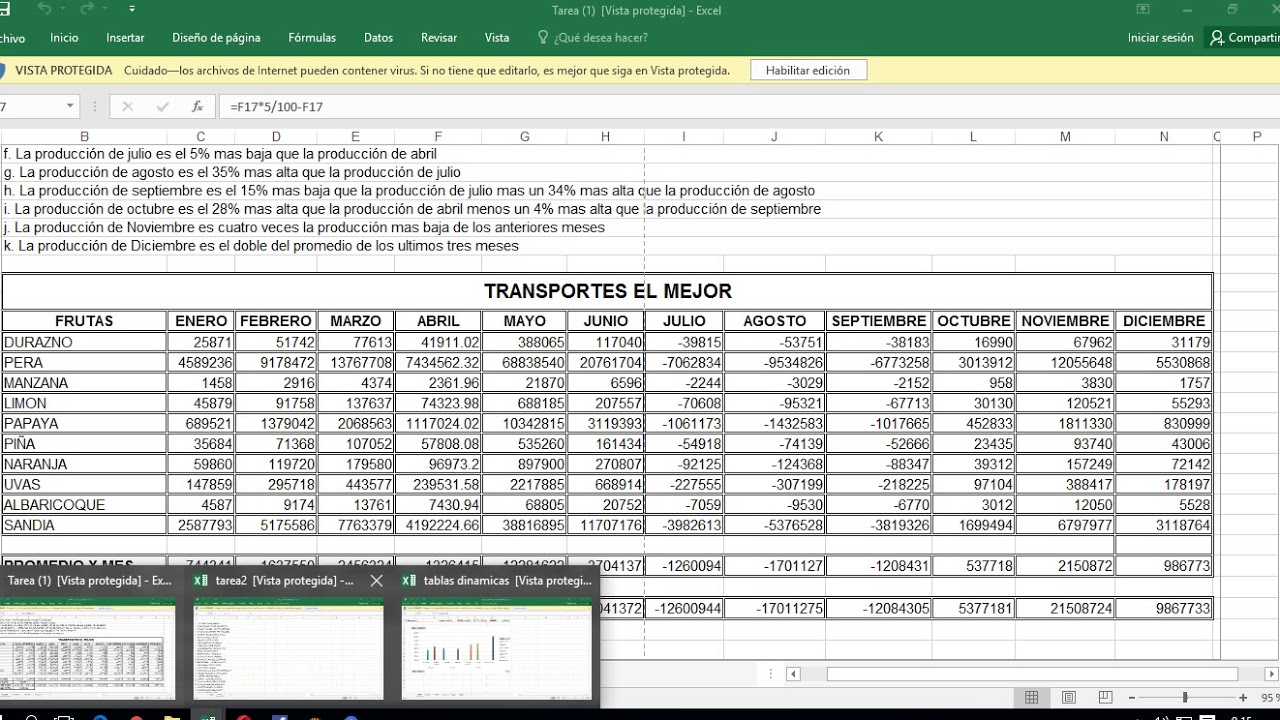Select column F header
The height and width of the screenshot is (720, 1280).
coord(438,137)
